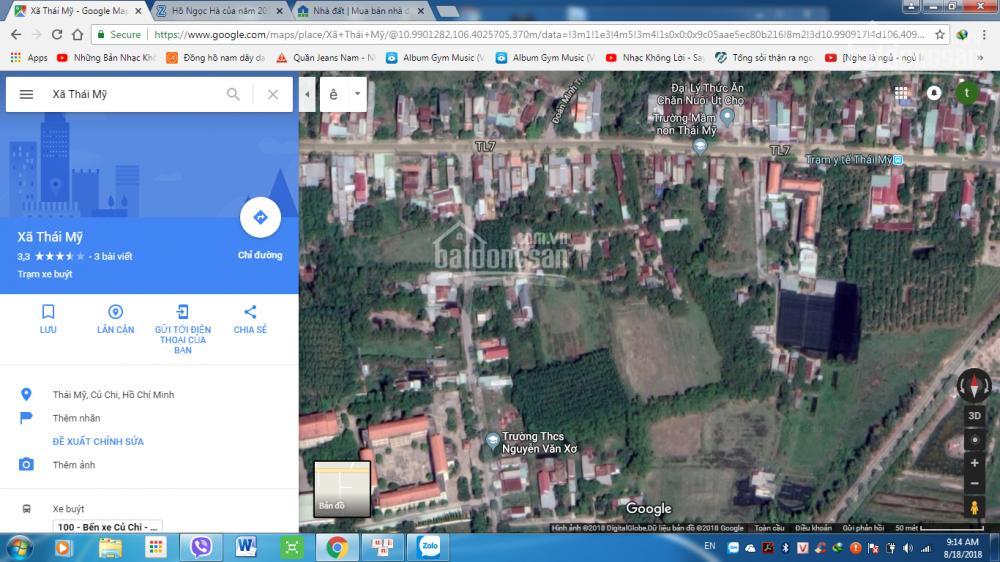This screenshot has width=1000, height=562.
Task: Click the Xã Thái Mỹ search field
Action: (x=134, y=94)
